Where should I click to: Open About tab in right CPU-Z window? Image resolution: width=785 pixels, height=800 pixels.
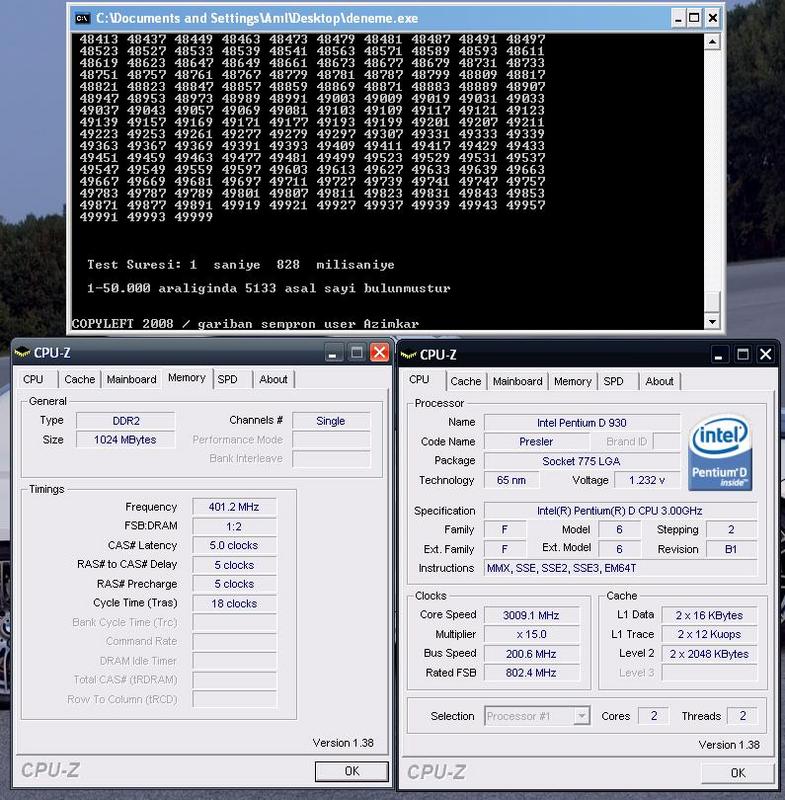click(x=660, y=381)
